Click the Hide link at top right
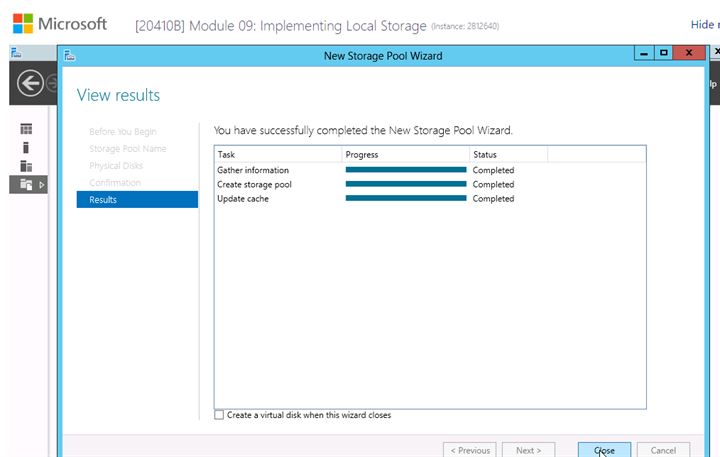 703,24
